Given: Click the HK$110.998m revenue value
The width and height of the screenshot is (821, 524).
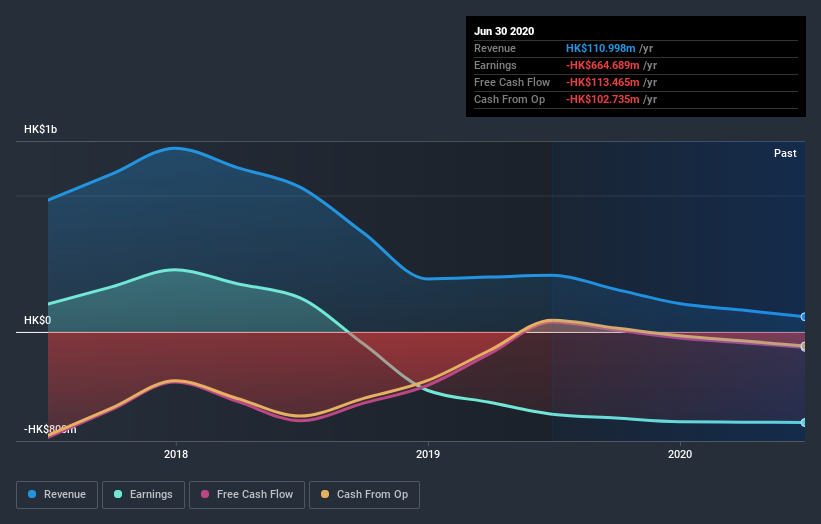Looking at the screenshot, I should click(x=600, y=48).
